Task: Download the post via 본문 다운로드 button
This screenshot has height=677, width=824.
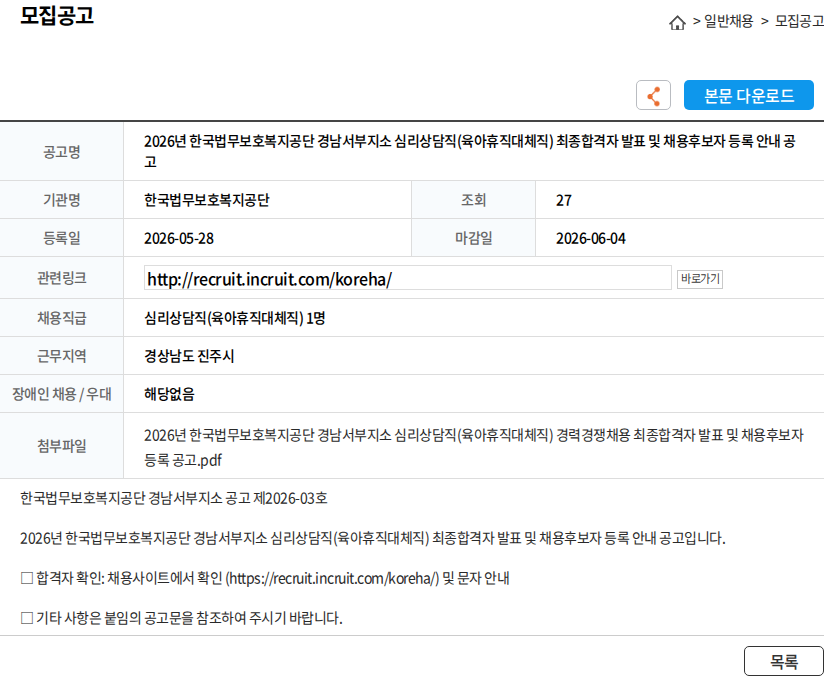Action: (x=748, y=95)
